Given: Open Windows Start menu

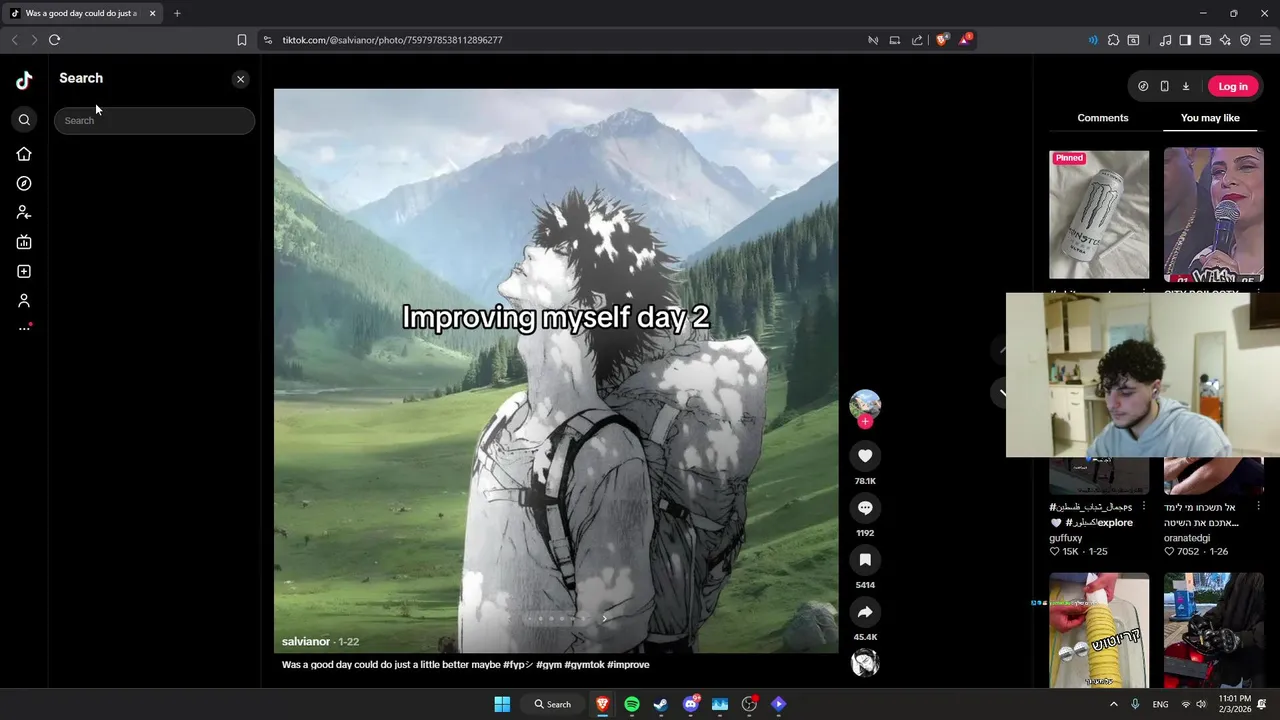Looking at the screenshot, I should coord(502,704).
